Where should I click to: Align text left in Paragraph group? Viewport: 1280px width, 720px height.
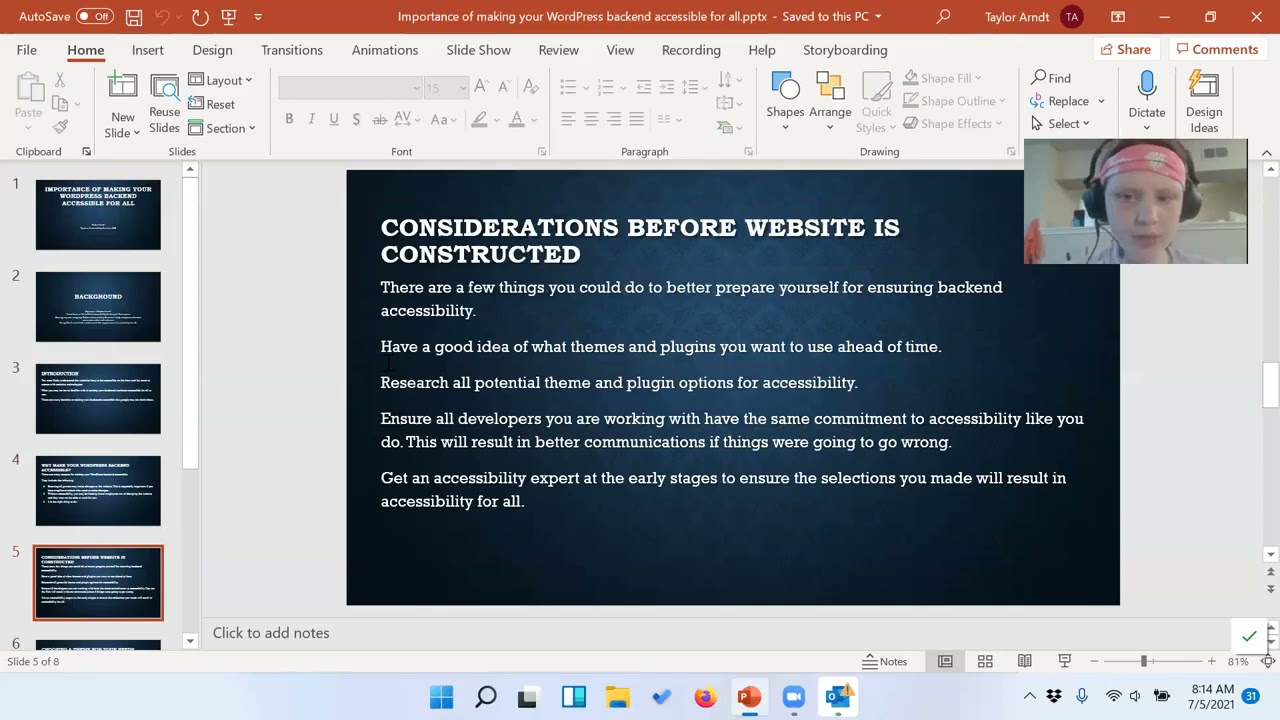[568, 119]
